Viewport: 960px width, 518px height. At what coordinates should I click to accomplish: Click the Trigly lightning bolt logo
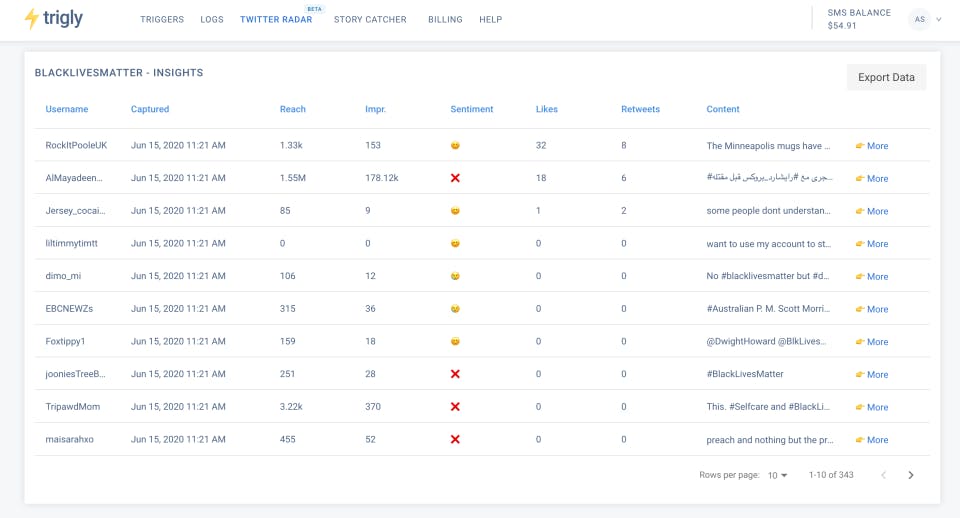coord(32,19)
